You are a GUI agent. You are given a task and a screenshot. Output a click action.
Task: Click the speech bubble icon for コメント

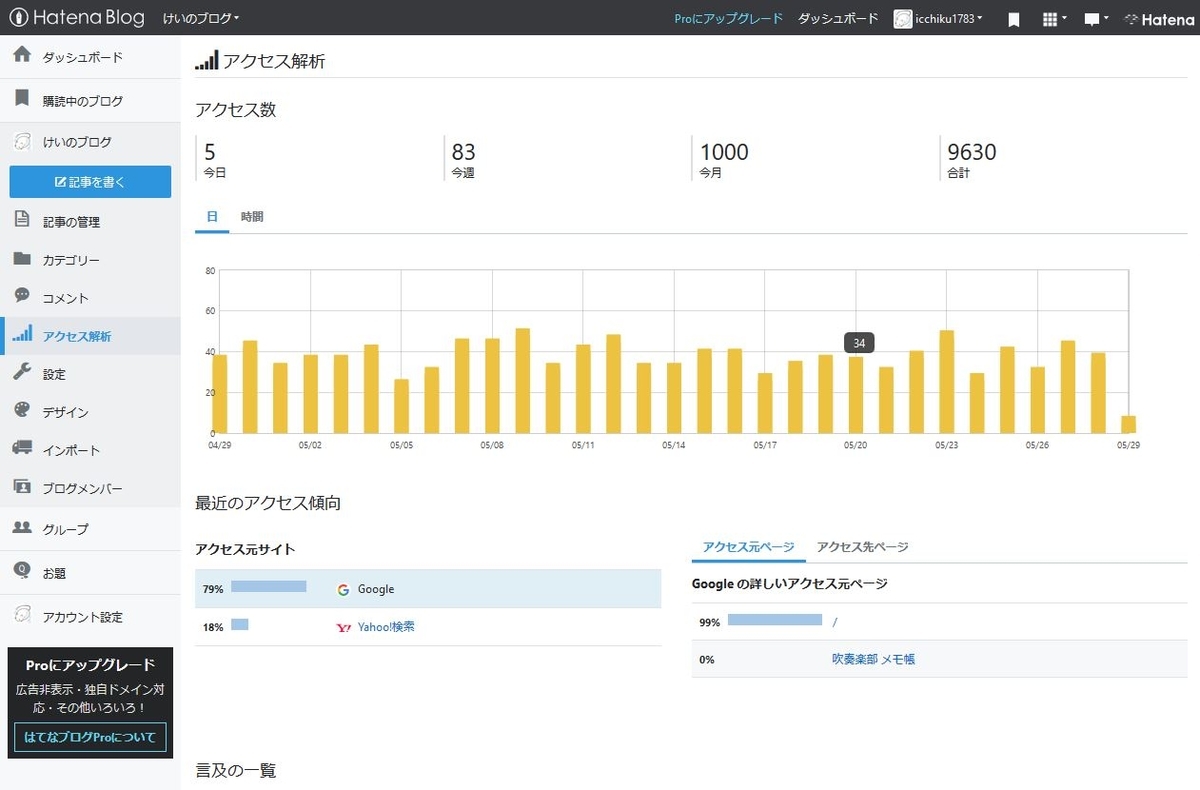tap(22, 296)
